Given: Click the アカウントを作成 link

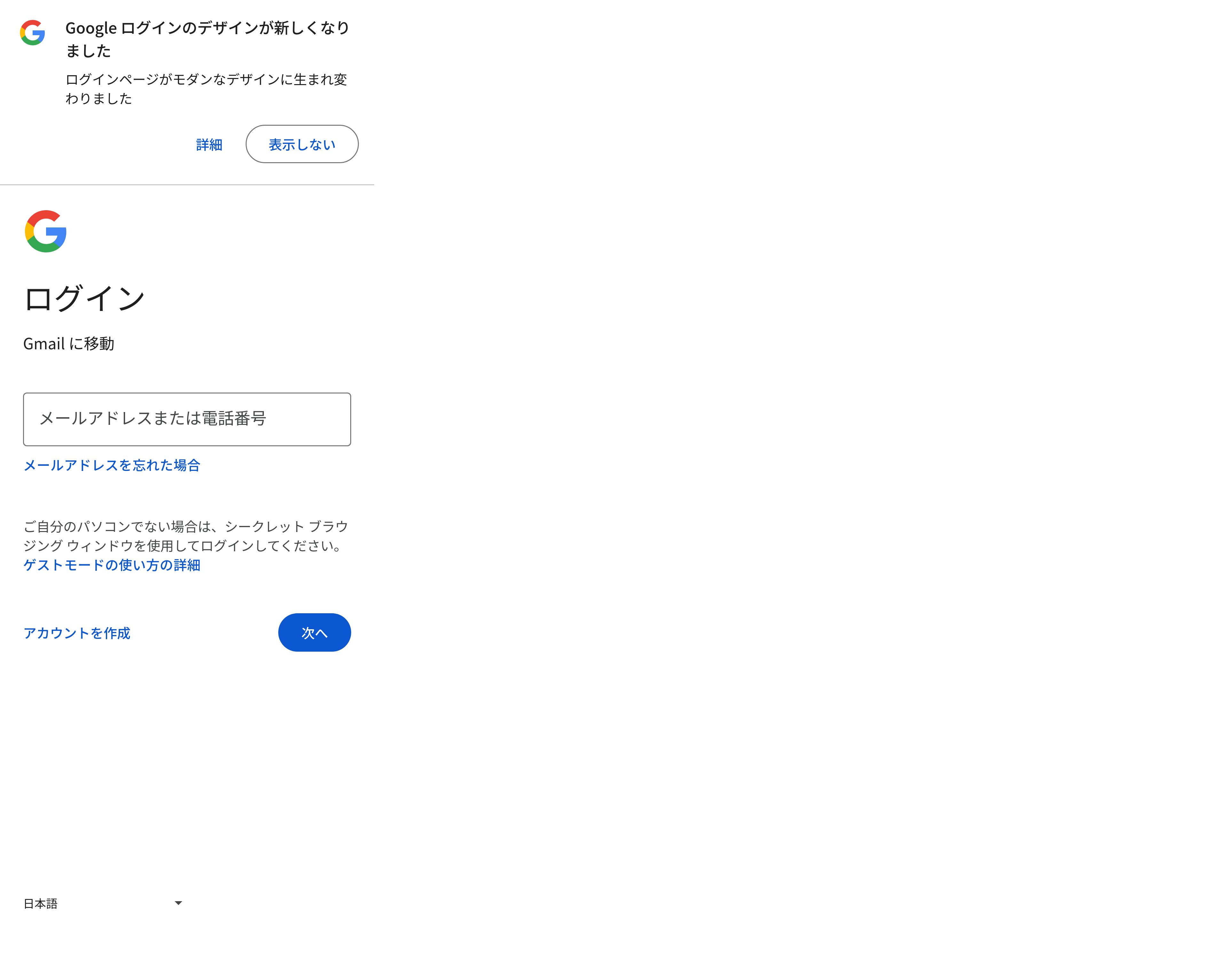Looking at the screenshot, I should pyautogui.click(x=77, y=632).
